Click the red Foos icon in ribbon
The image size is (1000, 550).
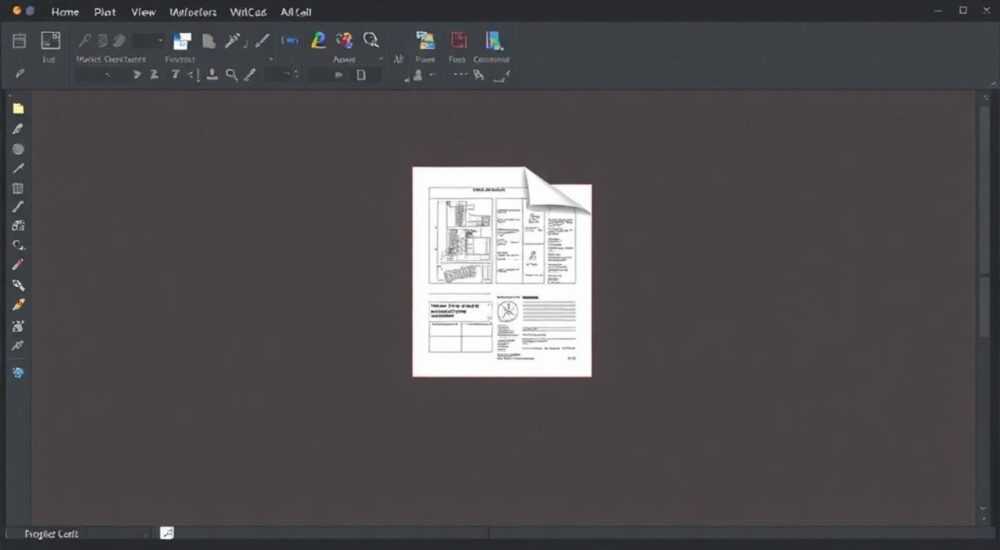(458, 41)
